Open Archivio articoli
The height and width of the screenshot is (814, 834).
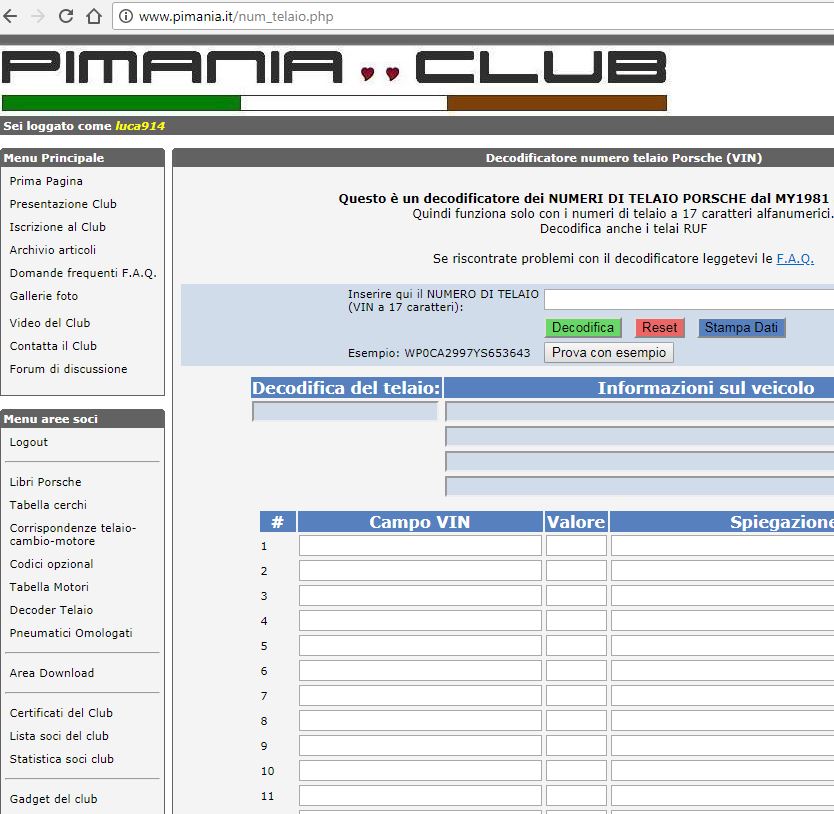tap(53, 250)
